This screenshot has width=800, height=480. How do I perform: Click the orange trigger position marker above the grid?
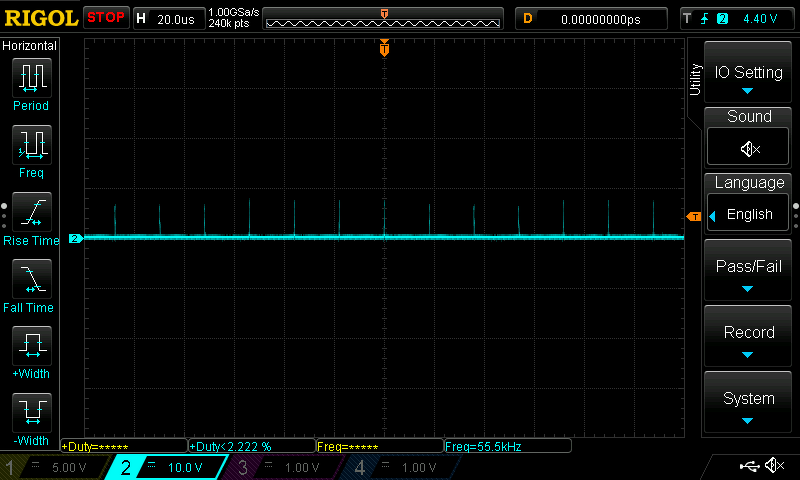click(384, 48)
